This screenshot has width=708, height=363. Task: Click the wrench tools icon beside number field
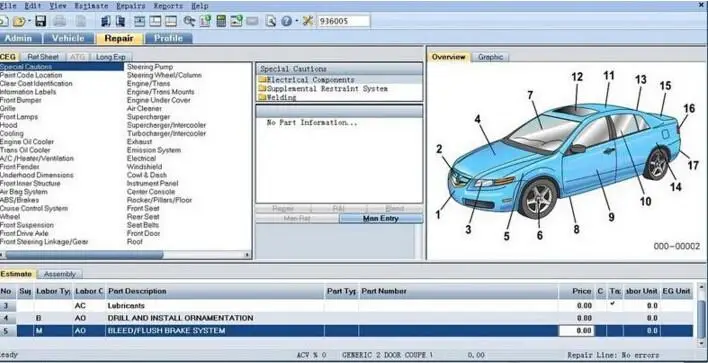[308, 21]
